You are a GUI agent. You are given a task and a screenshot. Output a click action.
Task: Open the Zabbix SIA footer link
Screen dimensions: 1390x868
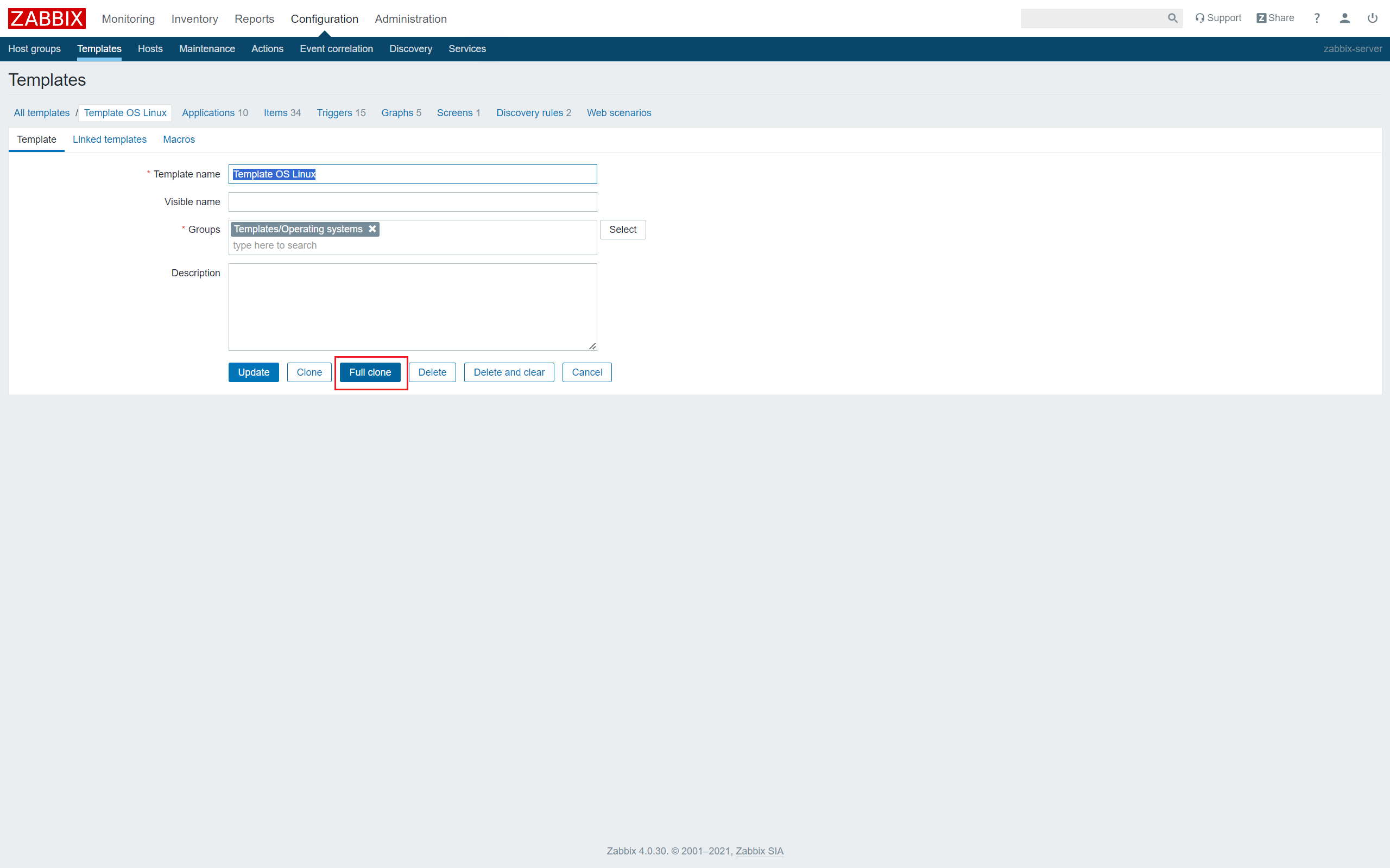tap(760, 851)
